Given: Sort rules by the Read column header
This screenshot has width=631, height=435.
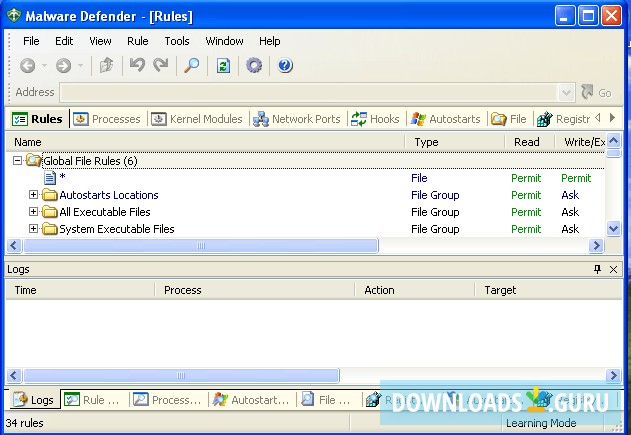Looking at the screenshot, I should 529,142.
